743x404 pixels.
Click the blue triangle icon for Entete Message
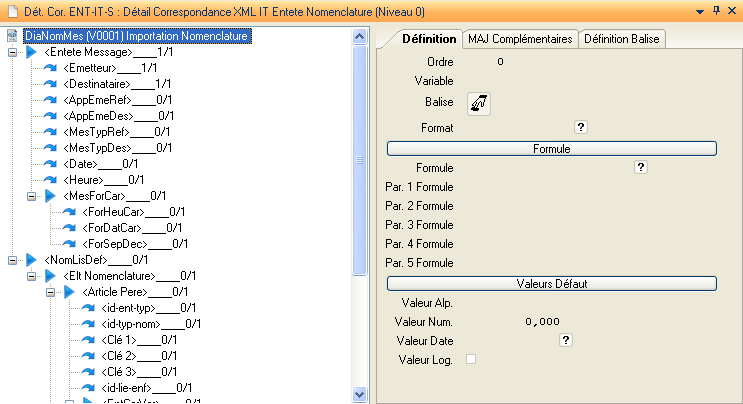pyautogui.click(x=31, y=51)
